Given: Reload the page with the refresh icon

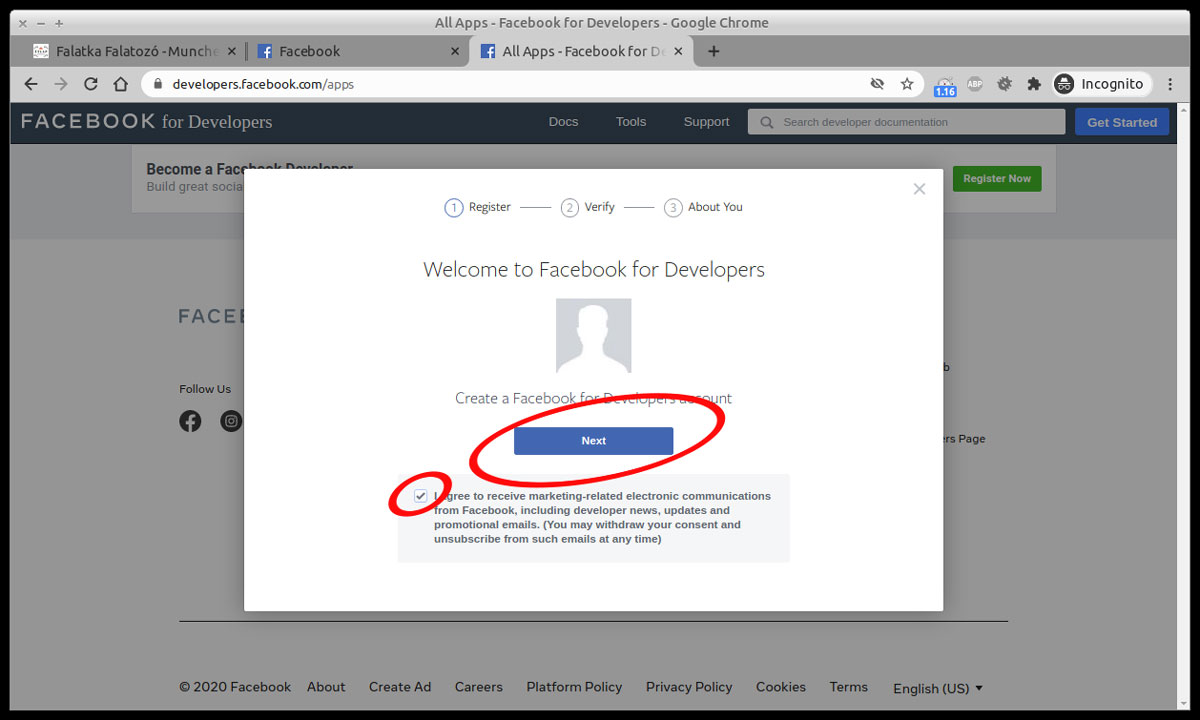Looking at the screenshot, I should click(x=91, y=84).
